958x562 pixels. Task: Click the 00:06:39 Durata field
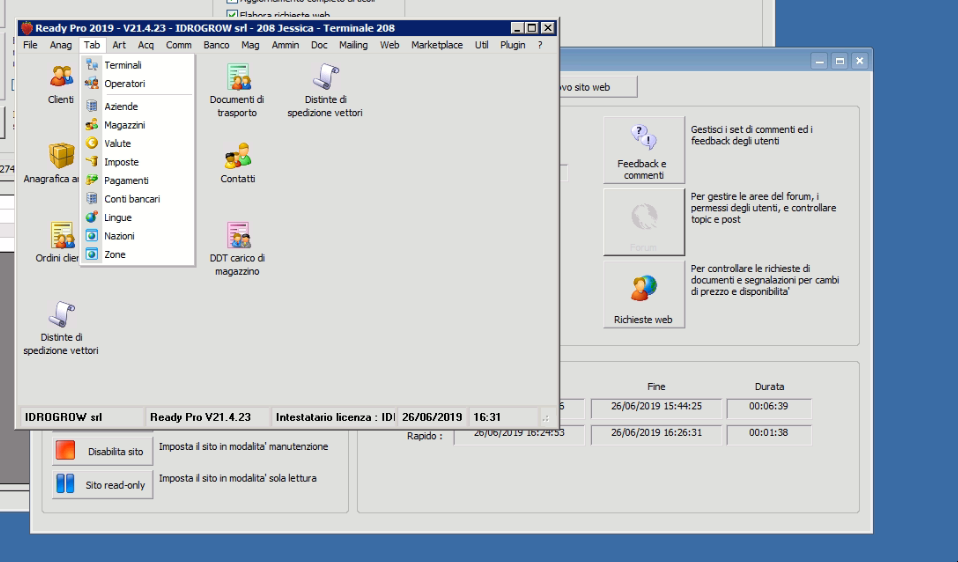tap(769, 407)
